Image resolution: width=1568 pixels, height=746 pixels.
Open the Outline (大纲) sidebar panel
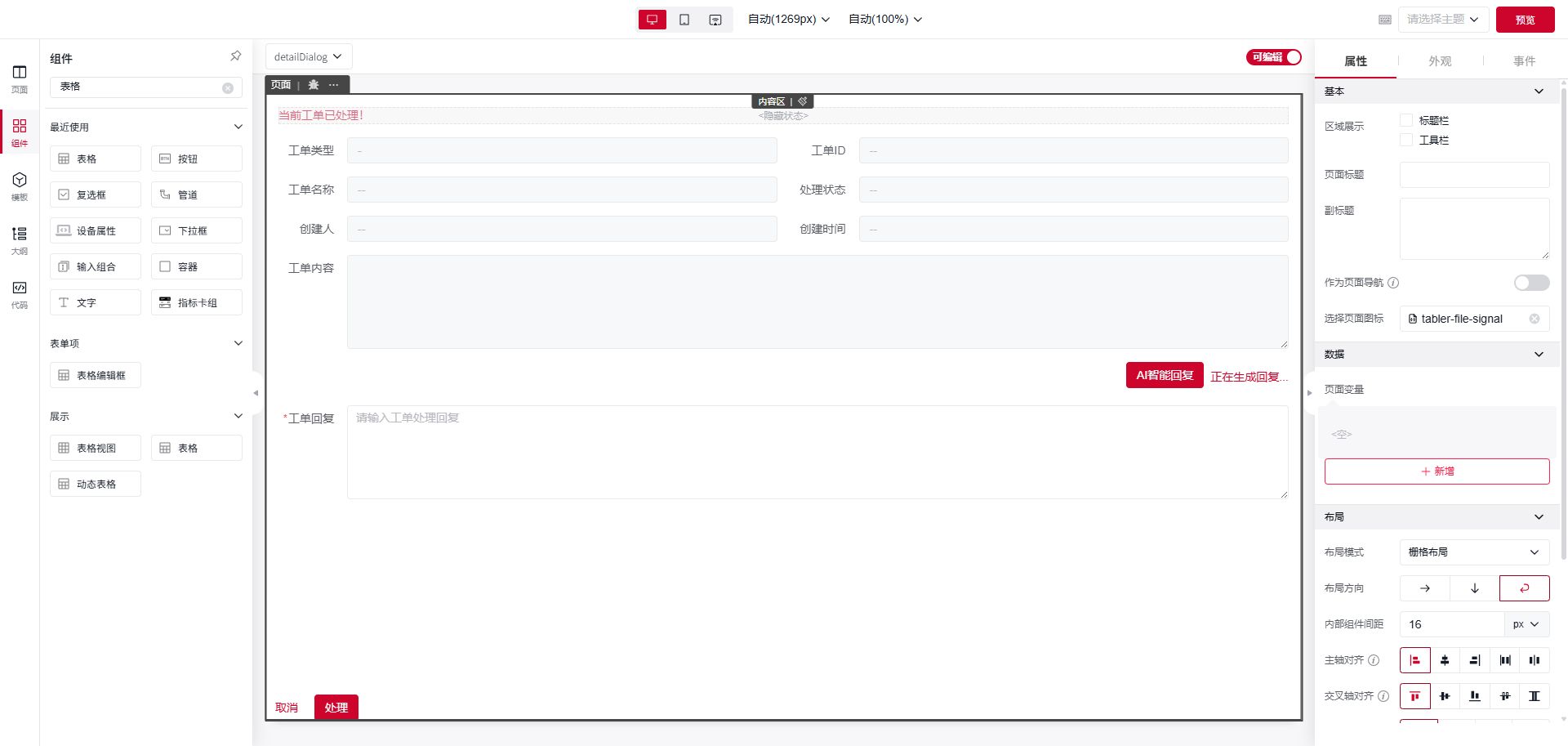point(20,239)
